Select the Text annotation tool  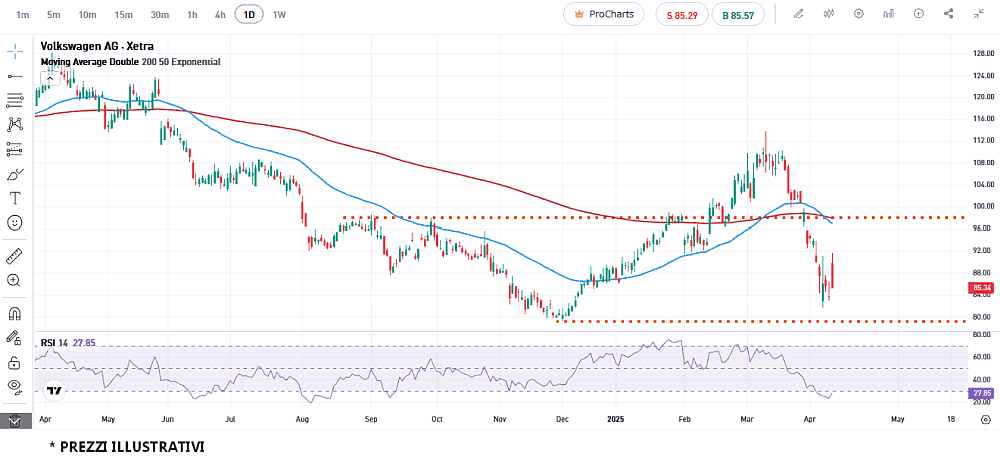15,198
